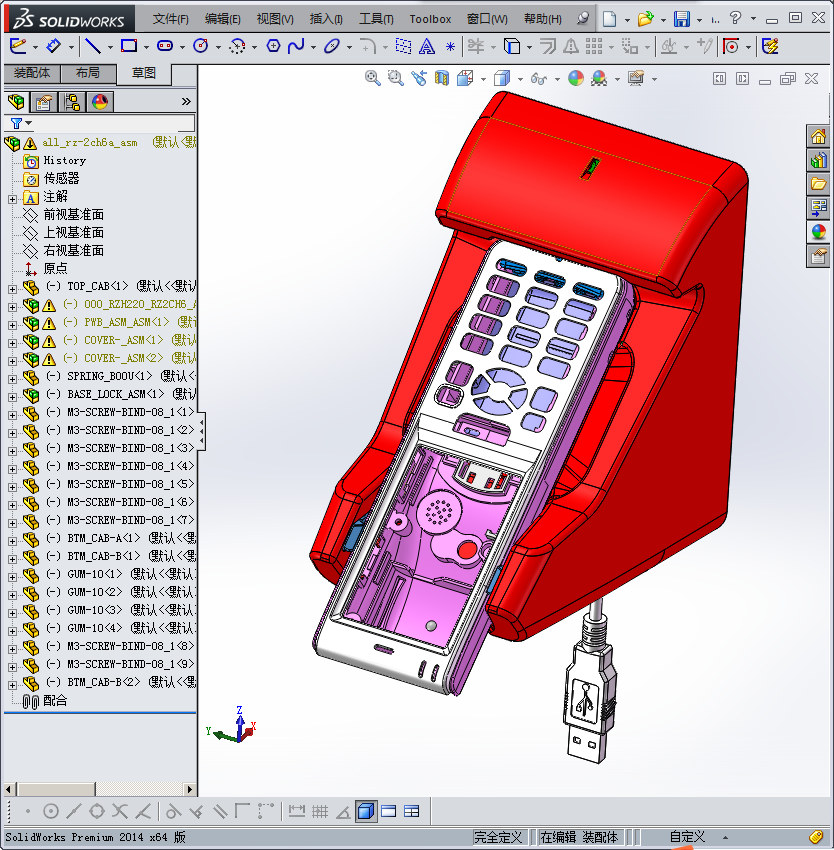Select the History tree item
The image size is (834, 850).
[x=65, y=160]
